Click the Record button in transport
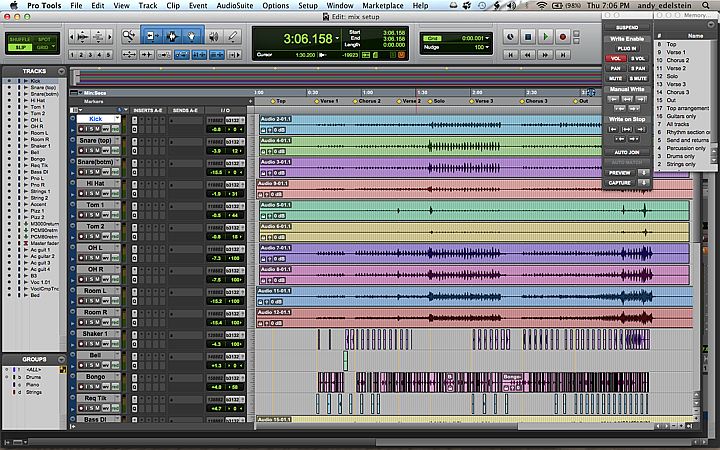The height and width of the screenshot is (450, 720). [562, 37]
